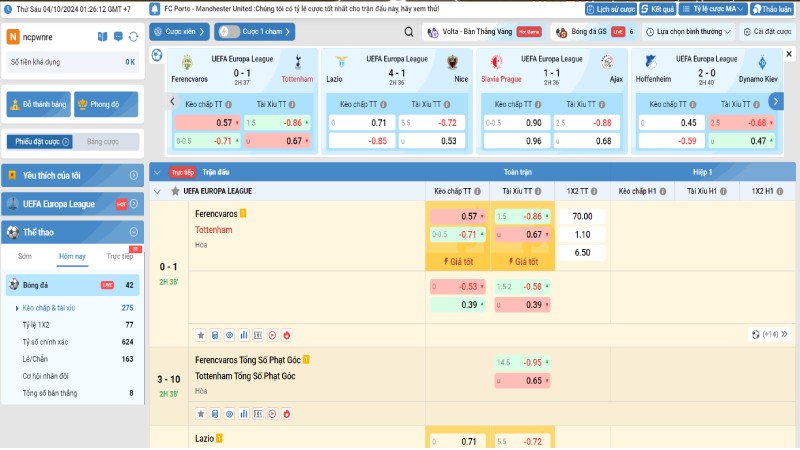
Task: Show next featured matches with the right arrow
Action: point(776,102)
